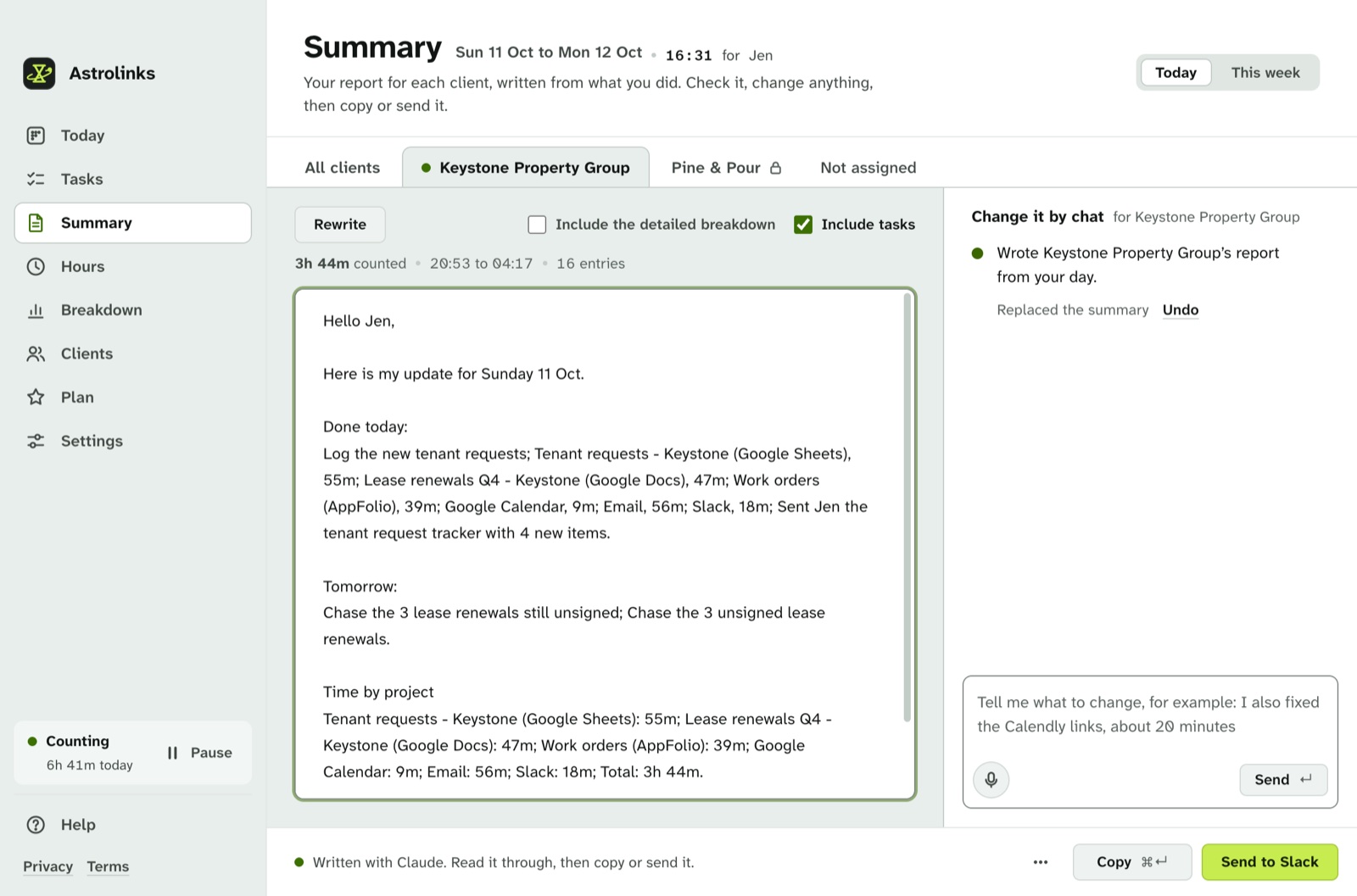Viewport: 1357px width, 896px height.
Task: Uncheck the Include tasks checkbox
Action: (x=803, y=225)
